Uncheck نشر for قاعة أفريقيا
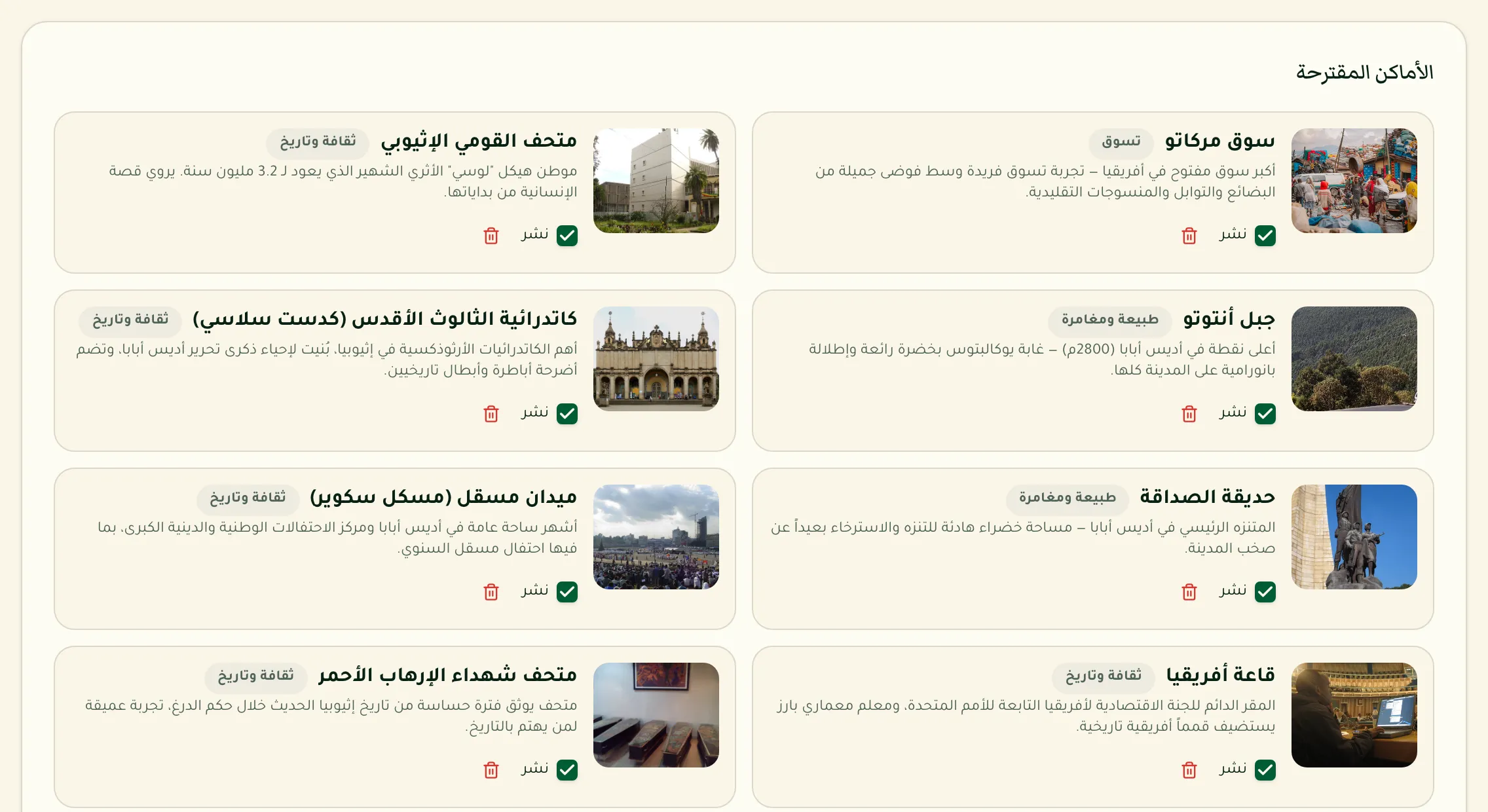Image resolution: width=1488 pixels, height=812 pixels. pyautogui.click(x=1265, y=770)
